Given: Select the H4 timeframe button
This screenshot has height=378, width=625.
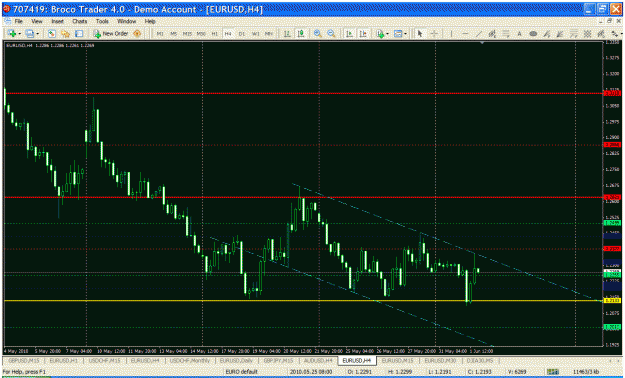Looking at the screenshot, I should pyautogui.click(x=228, y=34).
